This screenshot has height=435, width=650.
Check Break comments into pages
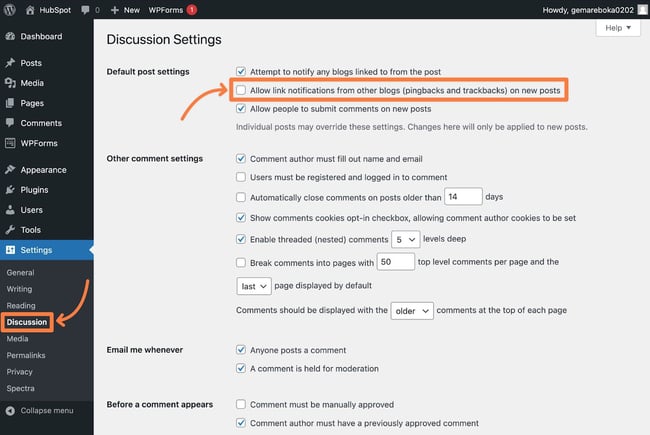point(241,262)
